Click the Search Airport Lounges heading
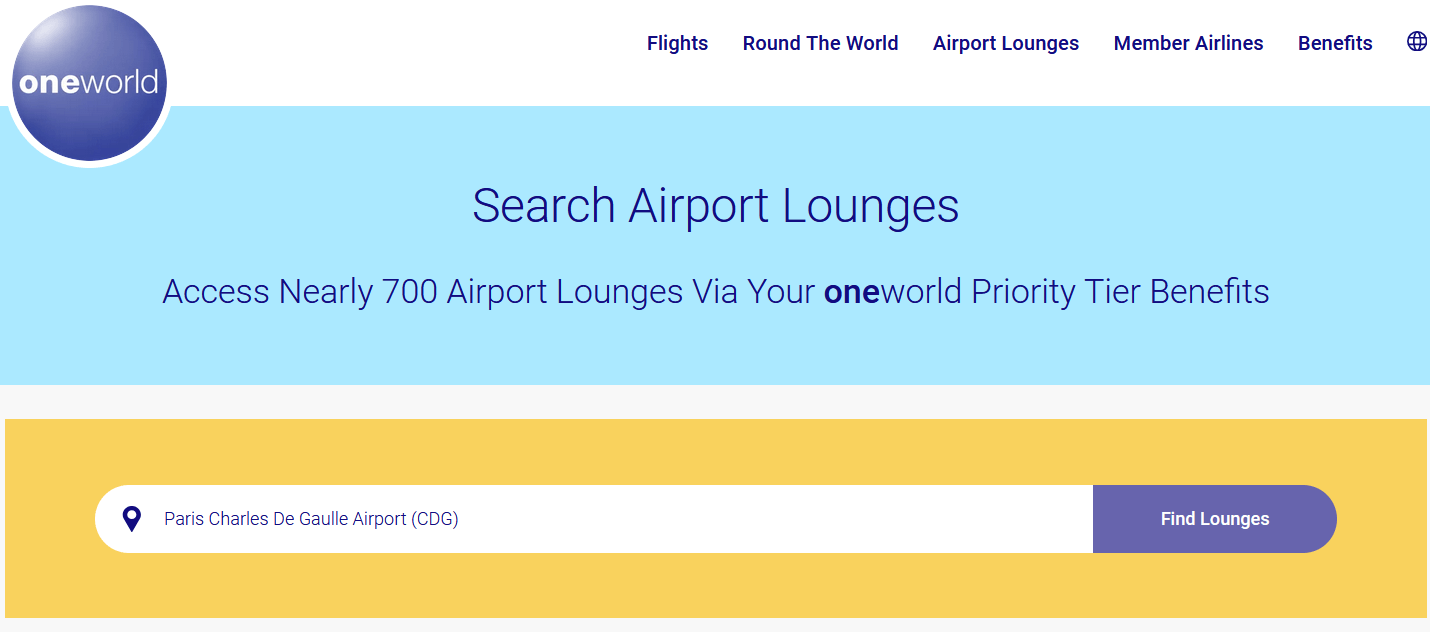This screenshot has width=1430, height=632. click(715, 206)
